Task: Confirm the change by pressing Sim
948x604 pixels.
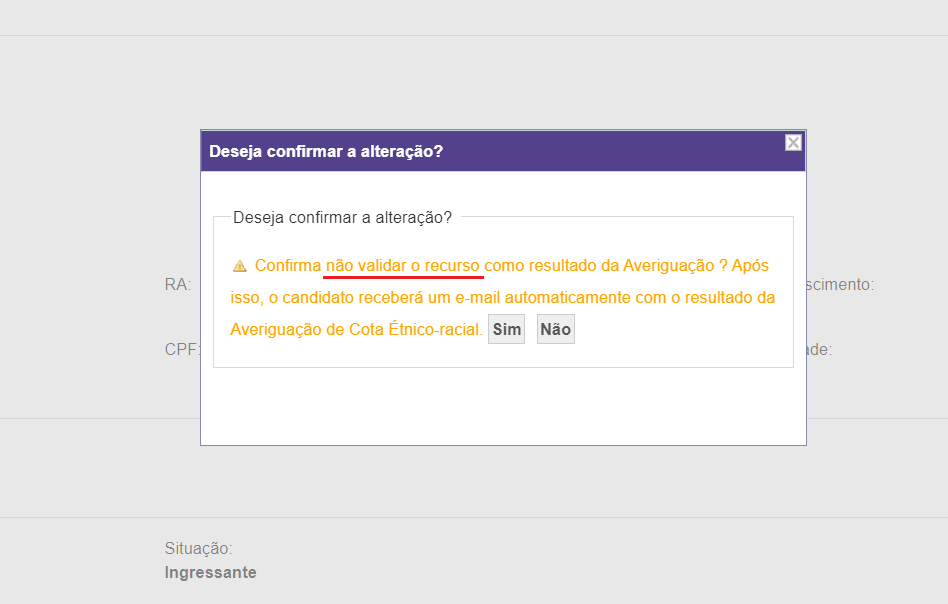Action: coord(506,329)
